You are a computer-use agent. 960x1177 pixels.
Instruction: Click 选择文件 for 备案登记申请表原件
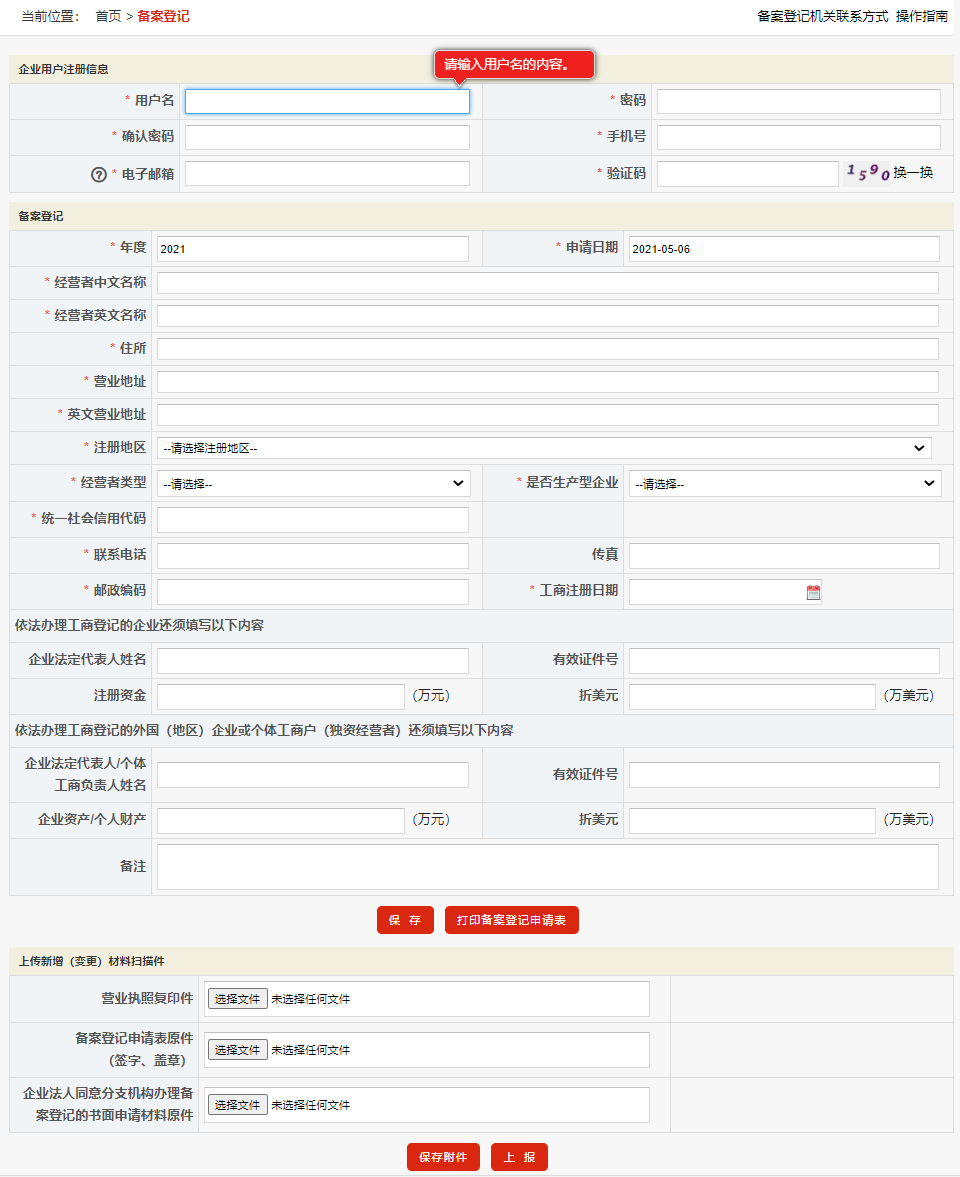tap(238, 1050)
